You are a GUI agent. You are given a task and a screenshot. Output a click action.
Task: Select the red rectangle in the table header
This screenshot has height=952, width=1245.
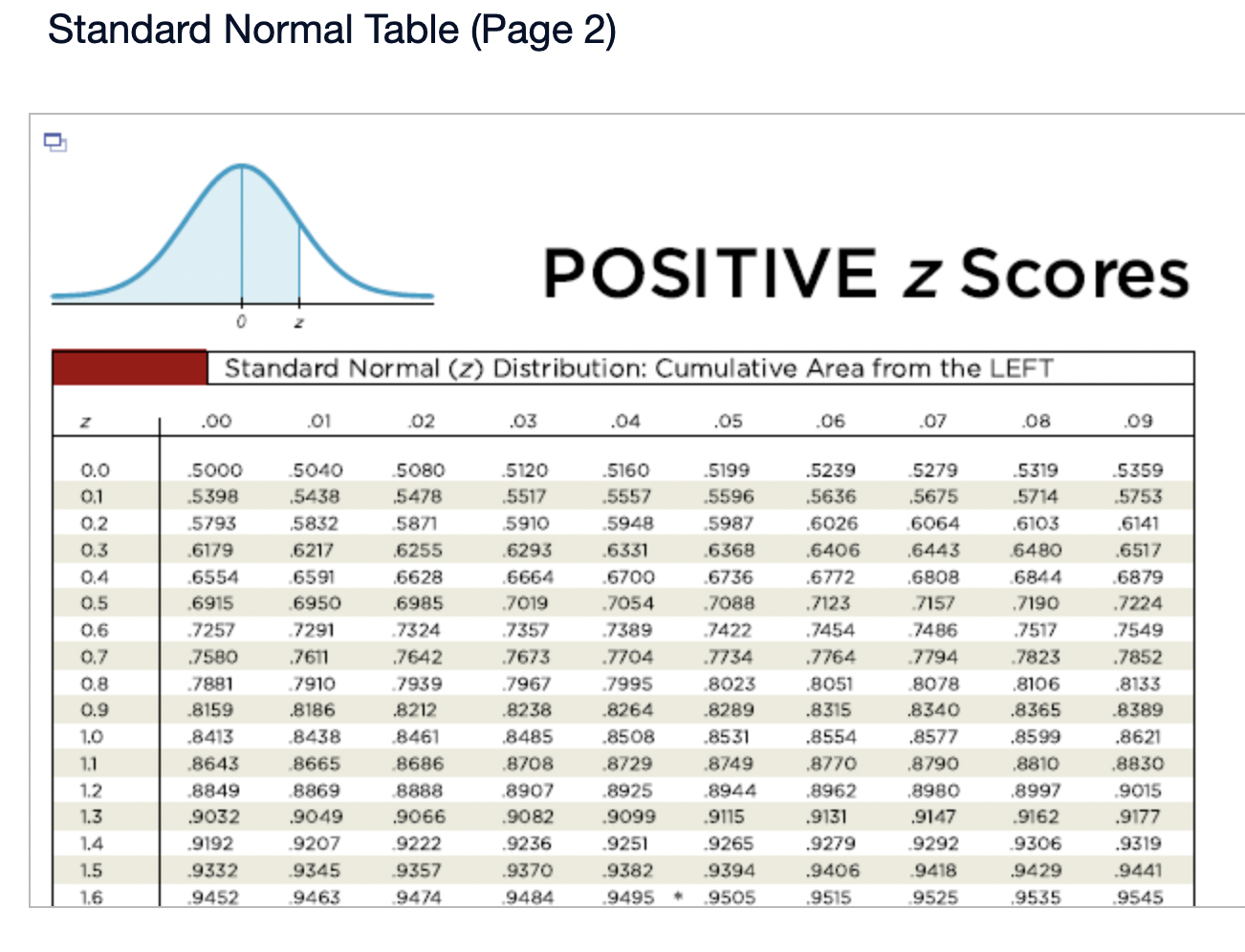pos(129,368)
